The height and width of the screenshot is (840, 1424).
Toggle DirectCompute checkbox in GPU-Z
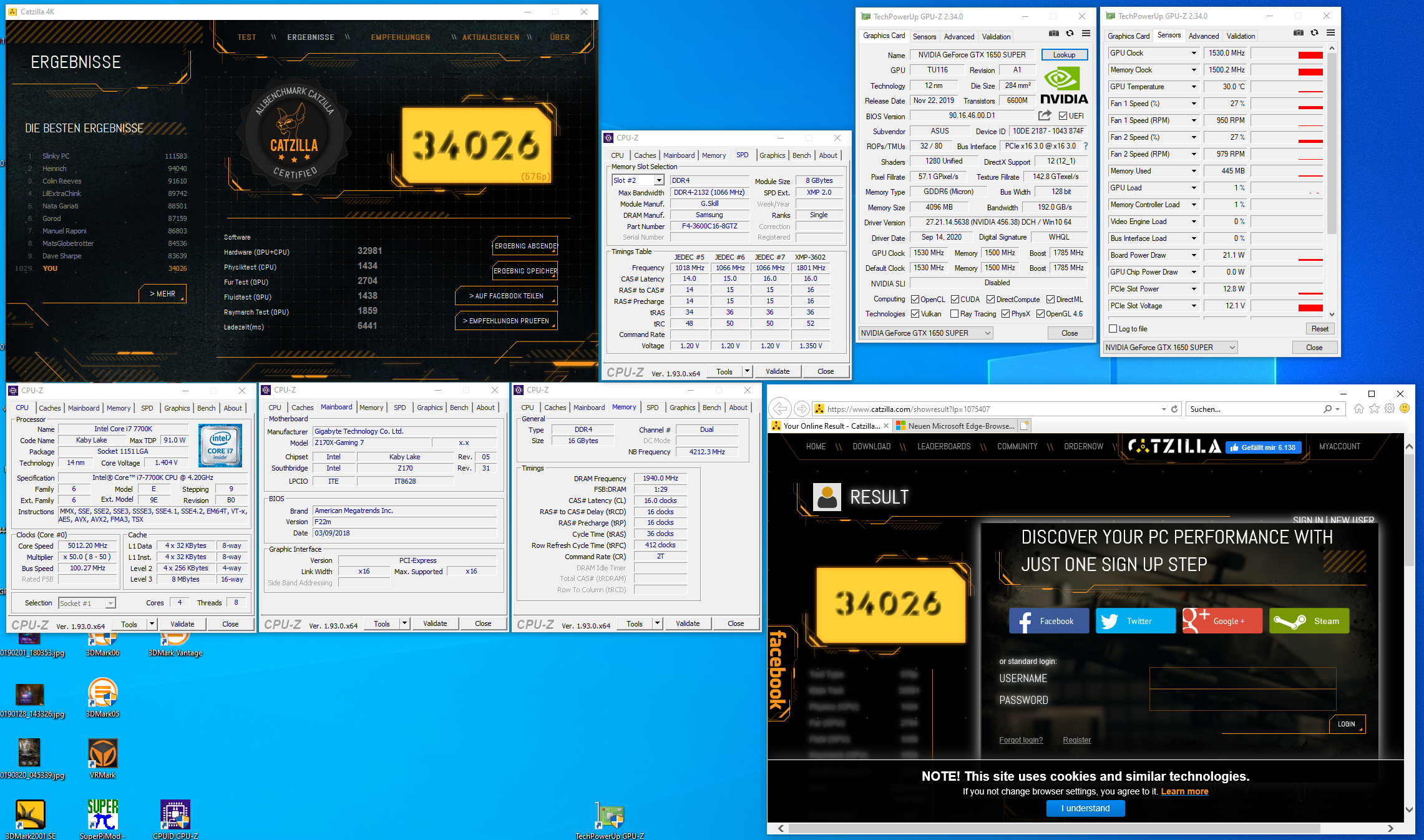(991, 300)
